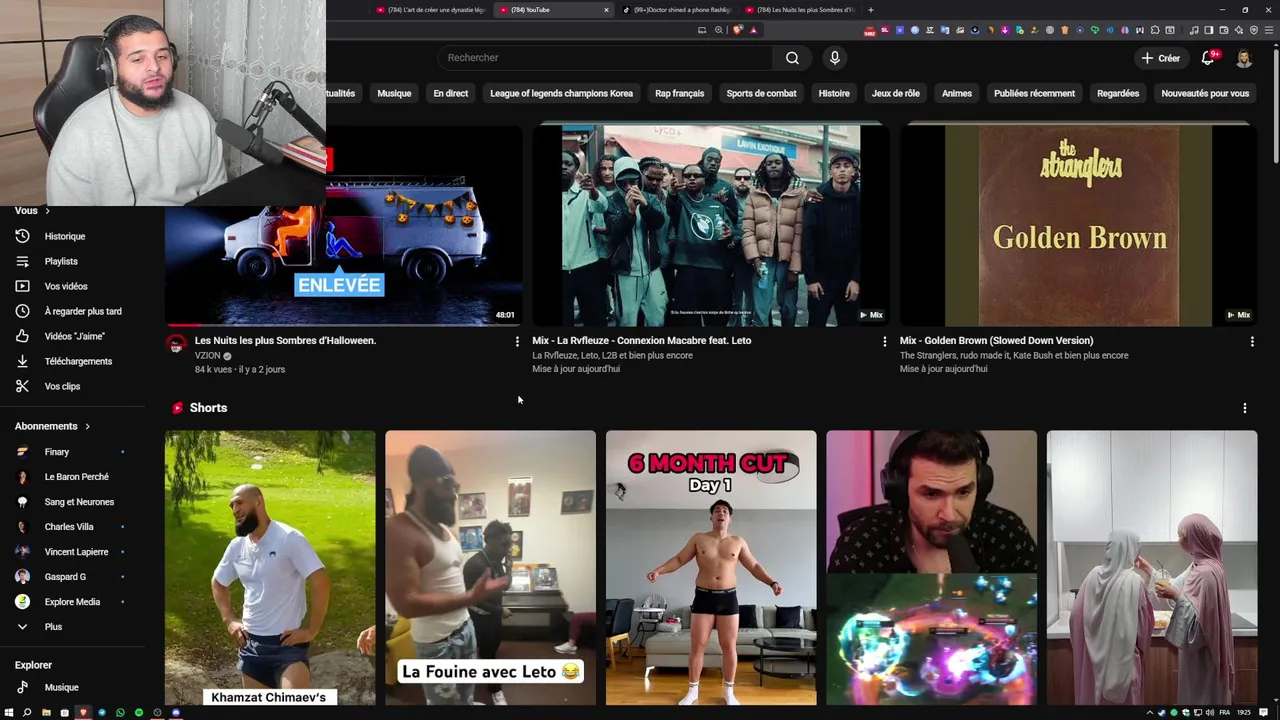
Task: Select the Publiées récemment chip
Action: [1035, 93]
